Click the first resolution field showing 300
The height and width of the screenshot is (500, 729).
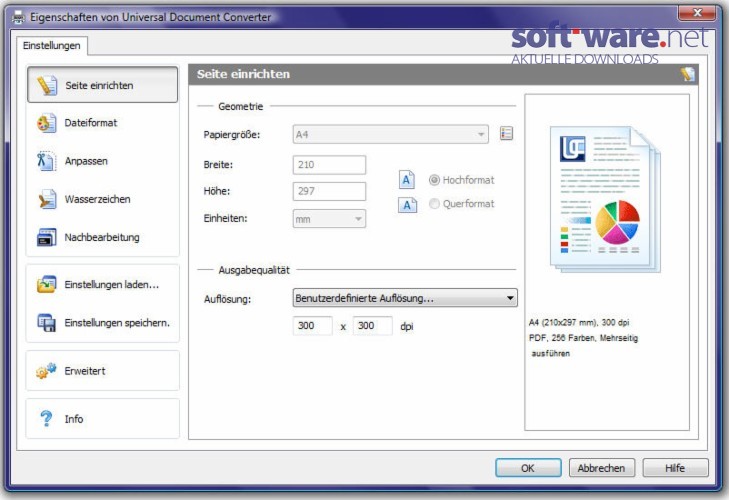(312, 326)
